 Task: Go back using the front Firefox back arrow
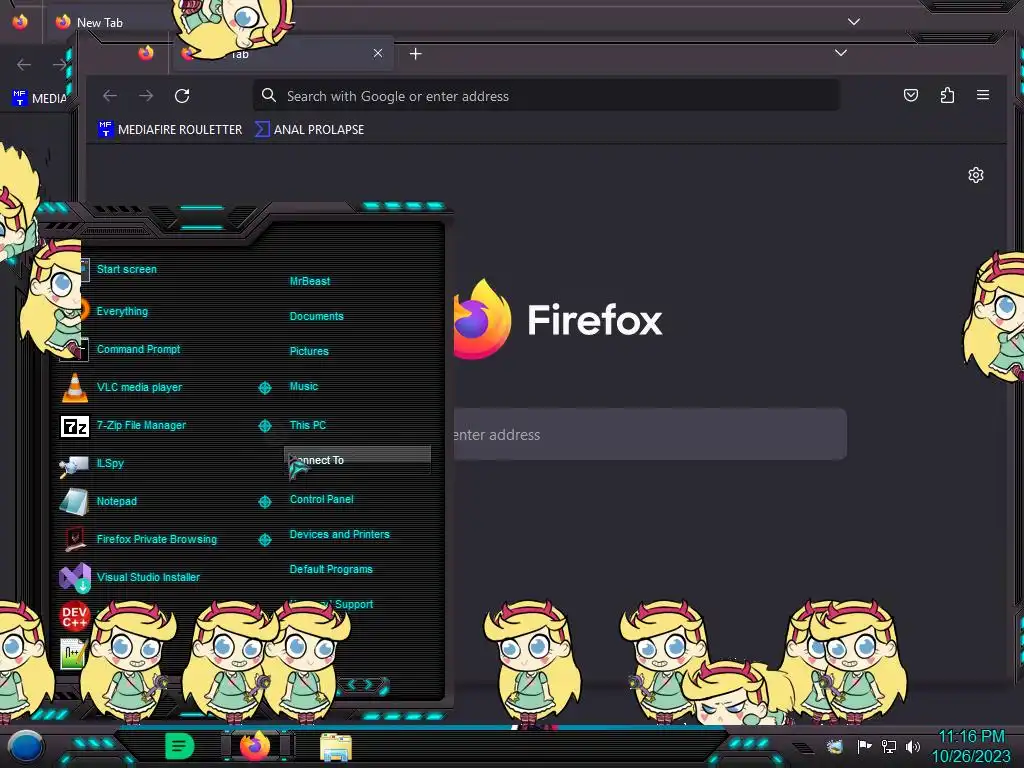pyautogui.click(x=110, y=96)
